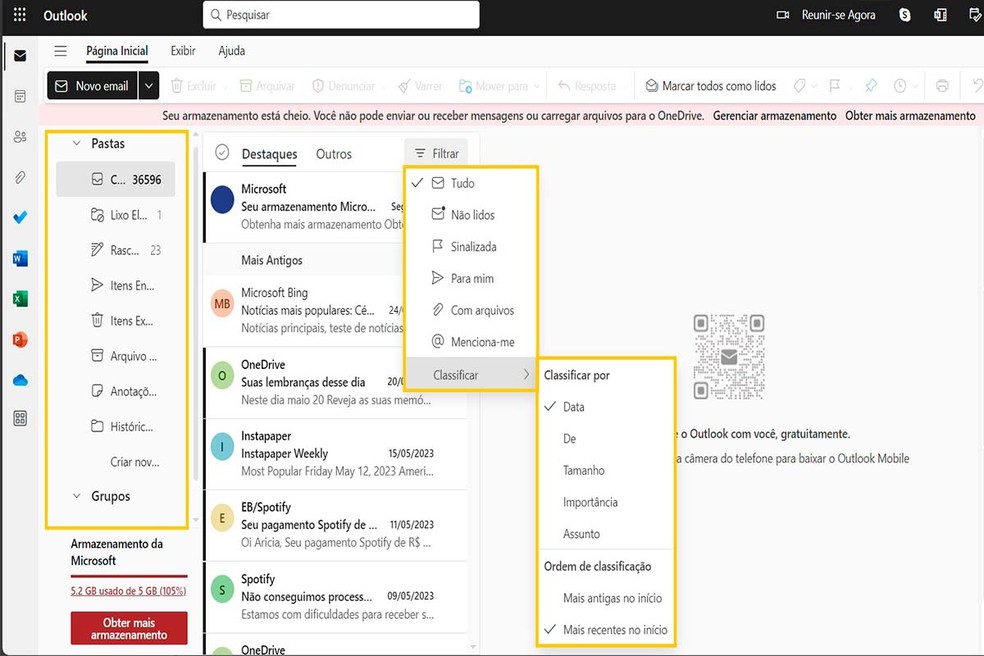Image resolution: width=984 pixels, height=656 pixels.
Task: Select the Mail icon in the left rail
Action: tap(20, 55)
